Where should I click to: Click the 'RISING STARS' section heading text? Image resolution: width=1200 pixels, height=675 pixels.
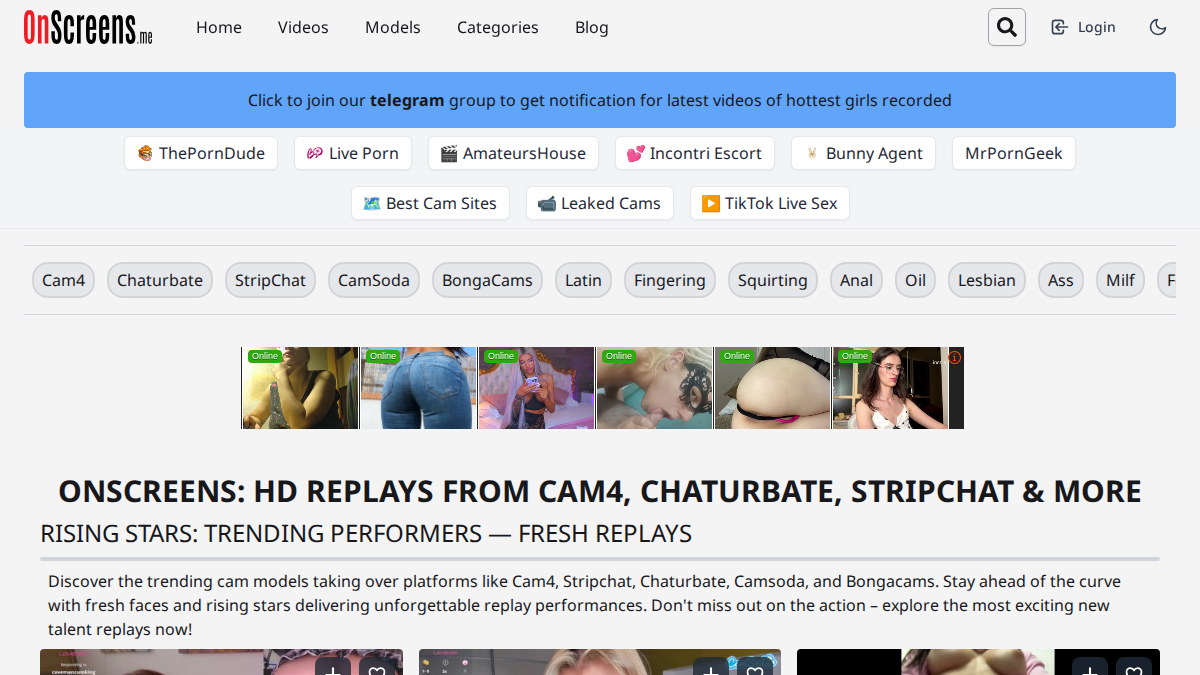pyautogui.click(x=366, y=534)
